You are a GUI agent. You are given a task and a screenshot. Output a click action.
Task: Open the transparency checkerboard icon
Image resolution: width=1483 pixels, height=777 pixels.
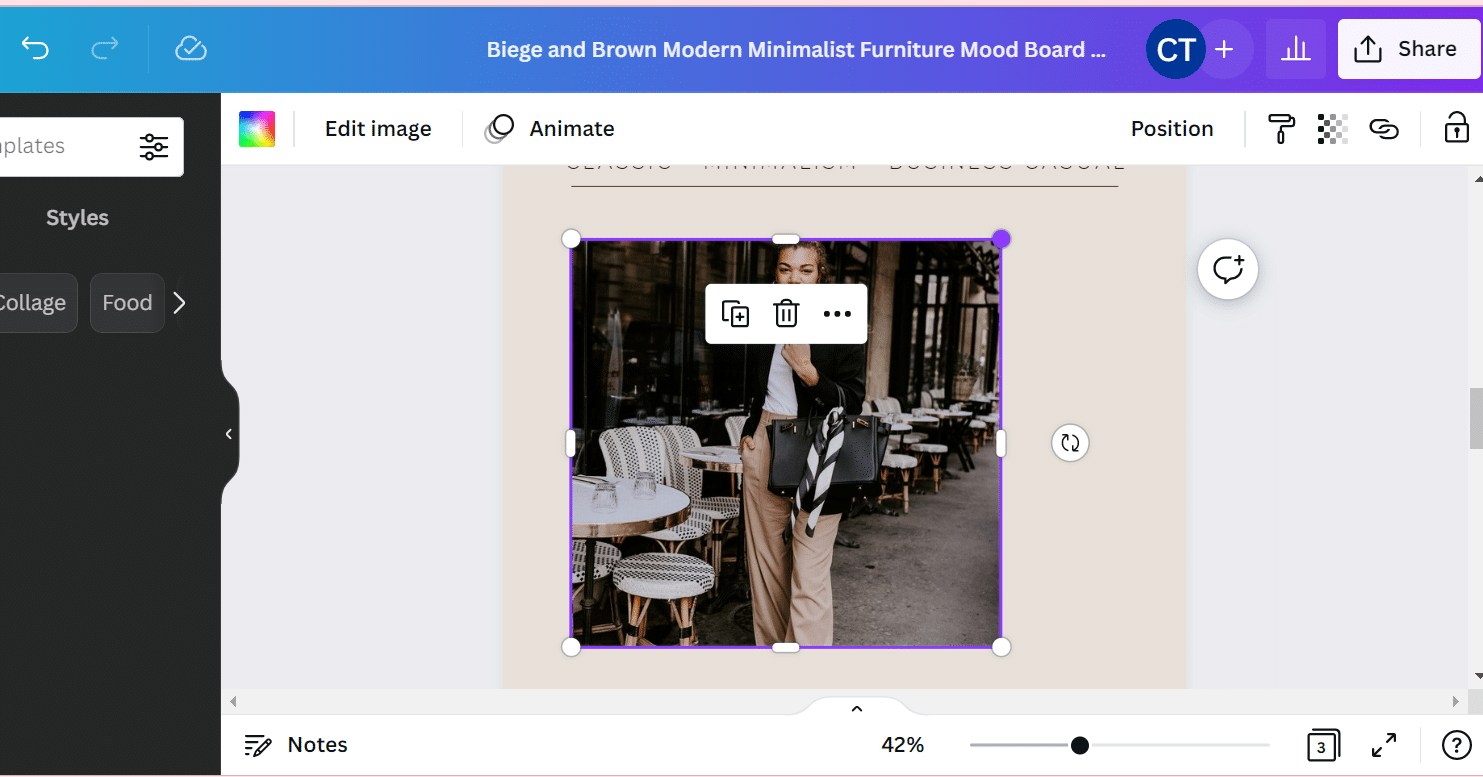(x=1332, y=129)
